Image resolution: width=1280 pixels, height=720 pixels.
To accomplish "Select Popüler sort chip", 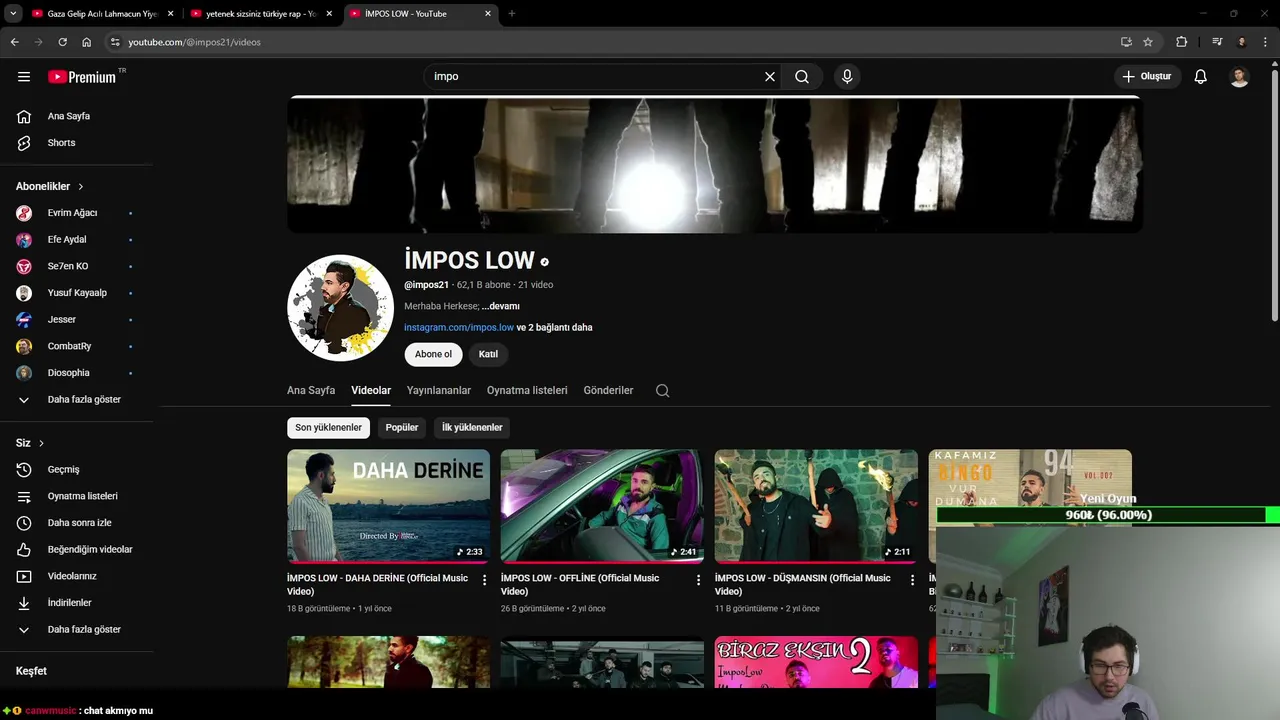I will (x=402, y=427).
